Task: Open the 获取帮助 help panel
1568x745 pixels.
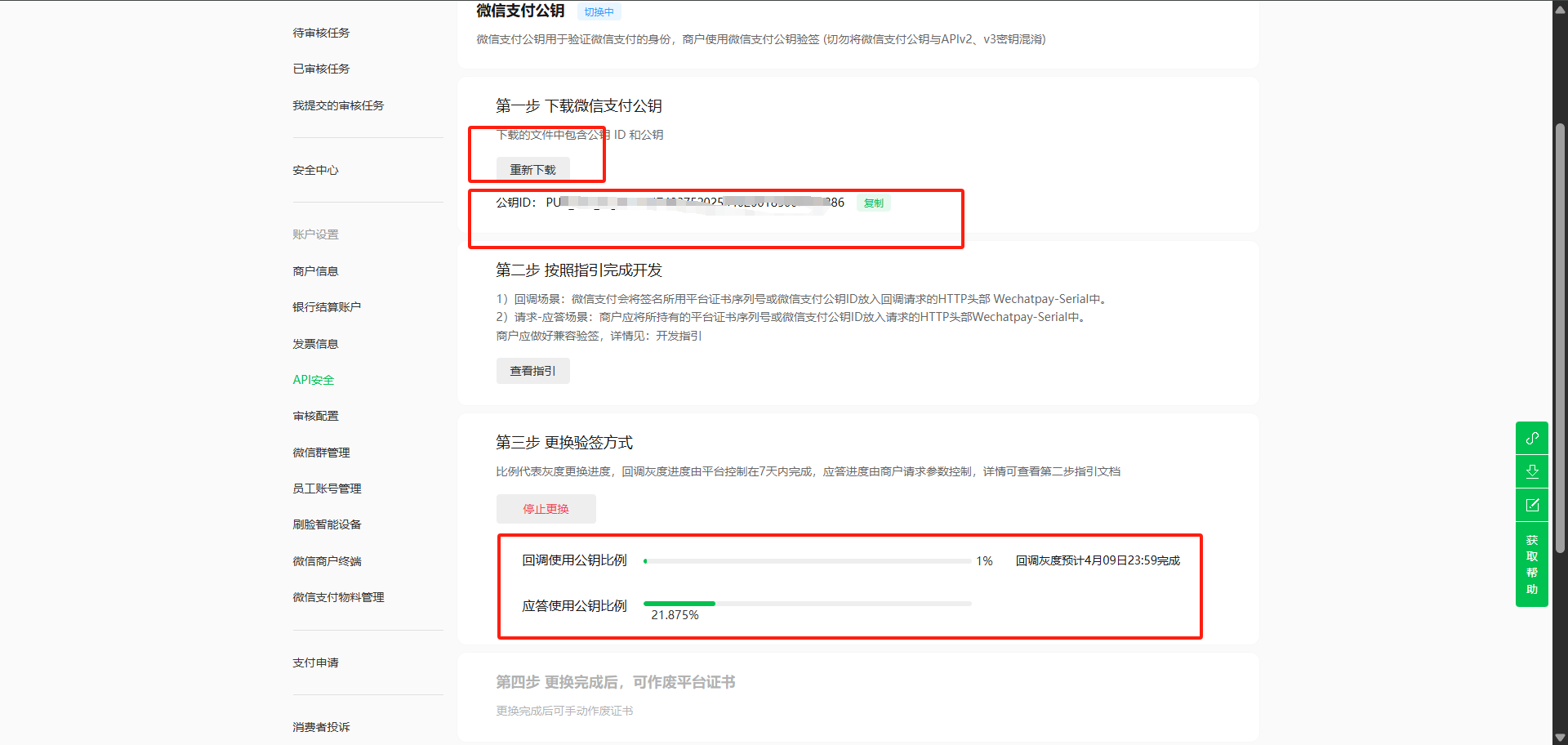Action: coord(1532,564)
